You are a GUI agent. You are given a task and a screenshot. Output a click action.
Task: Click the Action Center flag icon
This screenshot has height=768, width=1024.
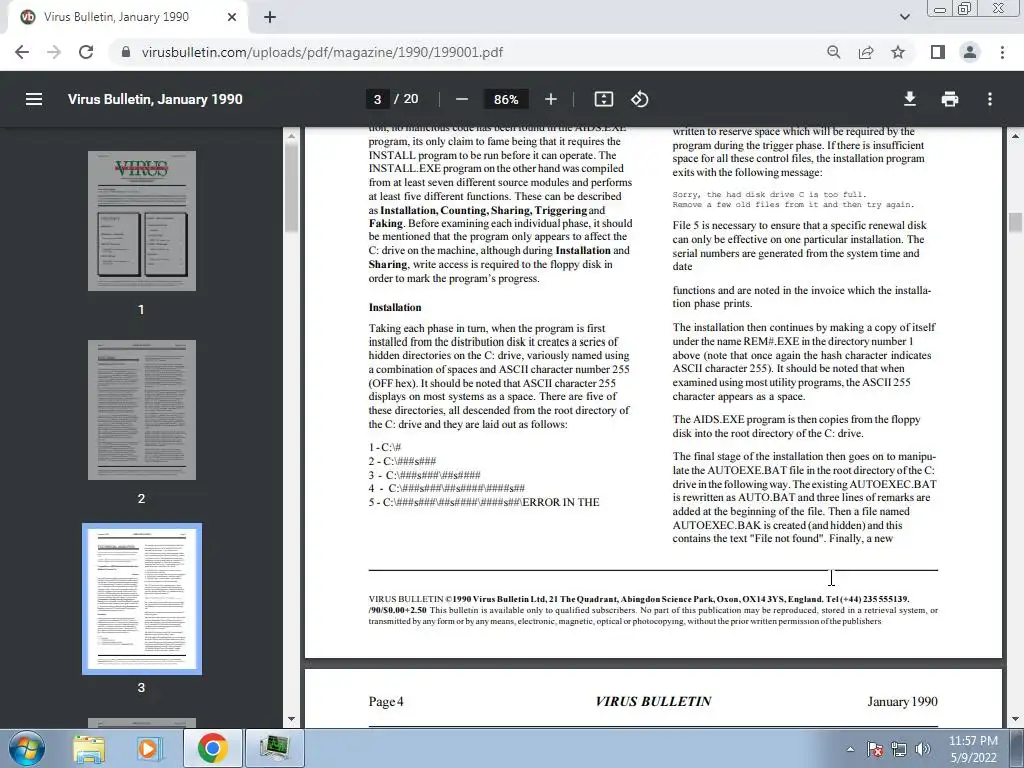874,749
